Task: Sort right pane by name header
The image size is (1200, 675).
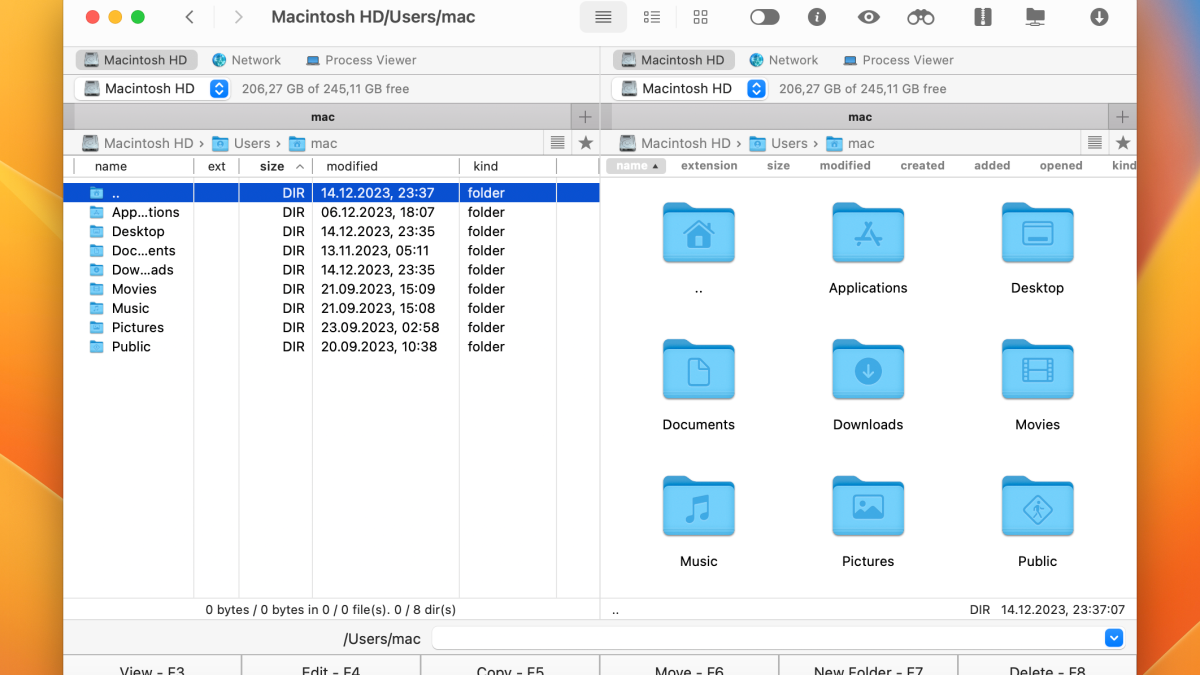Action: point(636,166)
